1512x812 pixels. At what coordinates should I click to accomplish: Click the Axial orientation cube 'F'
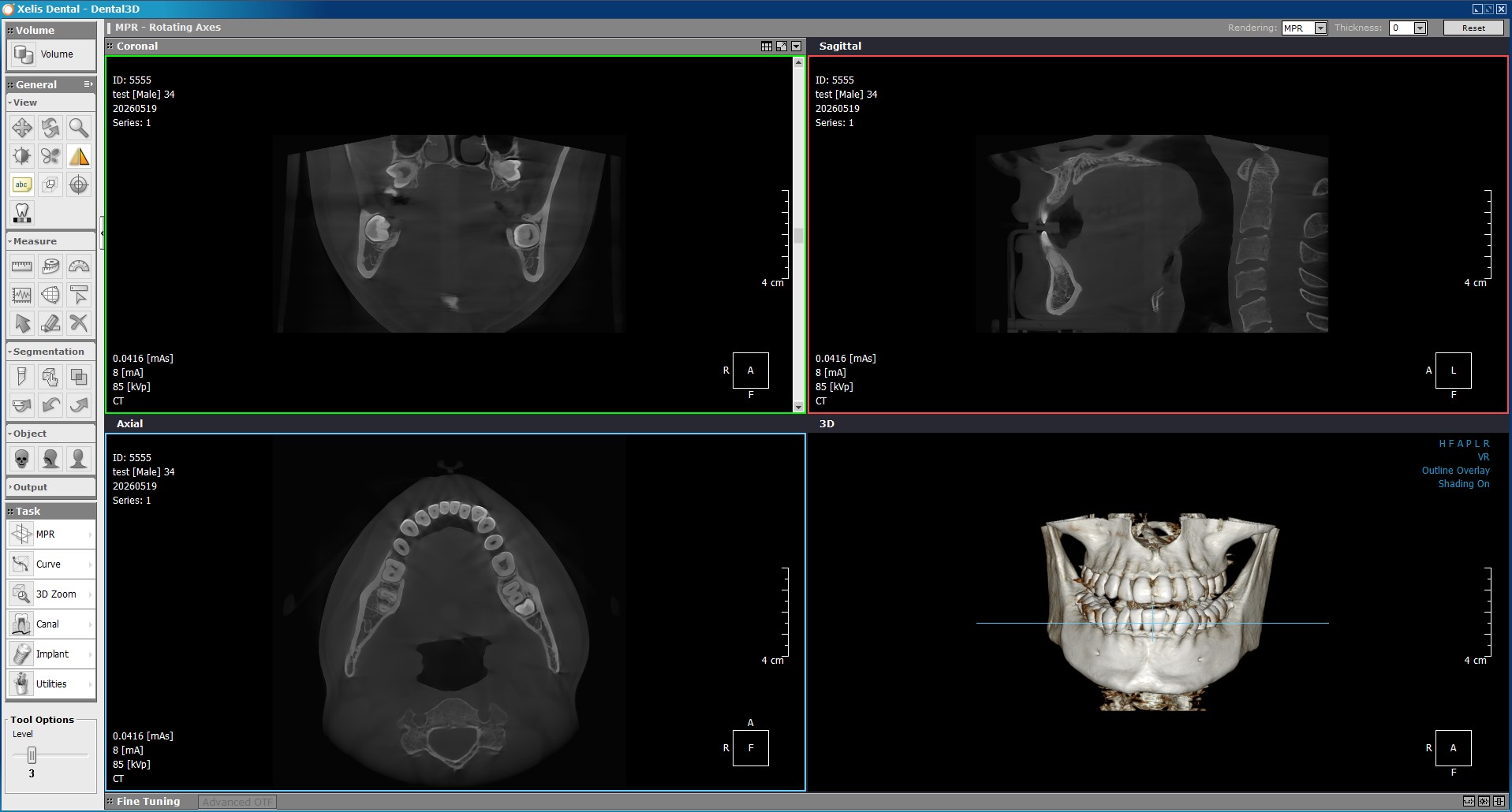(750, 748)
